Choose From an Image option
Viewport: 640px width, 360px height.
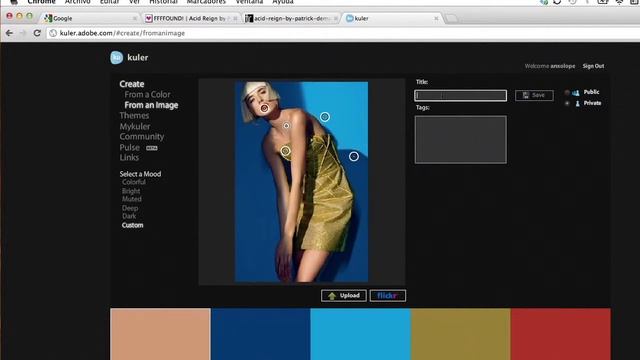pos(151,105)
